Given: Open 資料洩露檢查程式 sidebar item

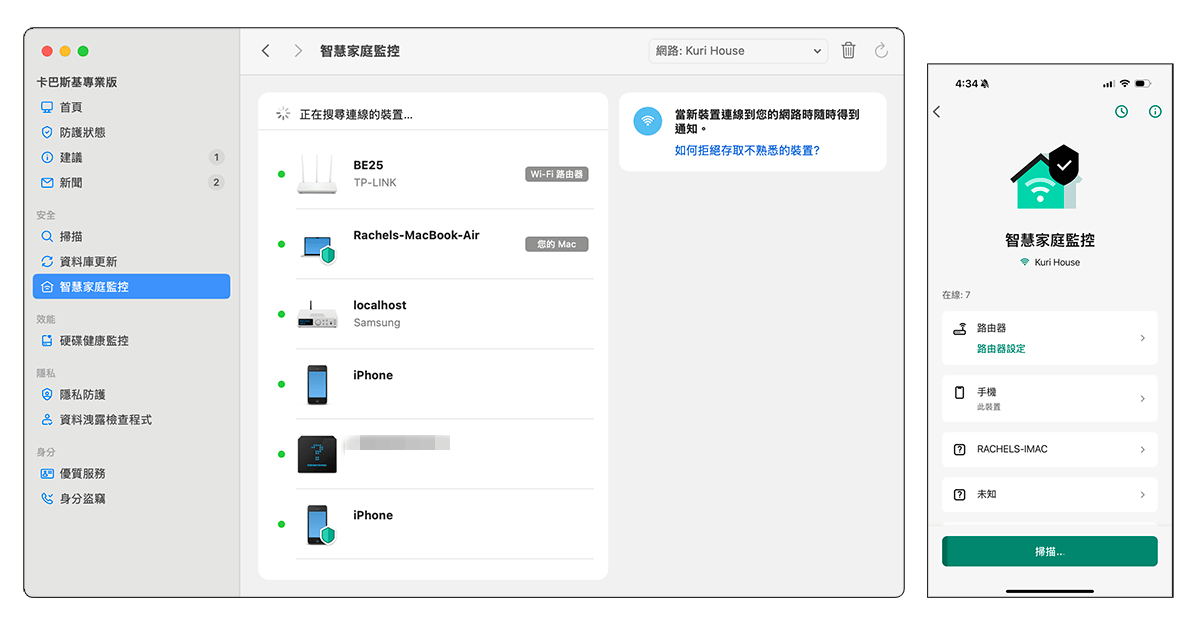Looking at the screenshot, I should [131, 420].
